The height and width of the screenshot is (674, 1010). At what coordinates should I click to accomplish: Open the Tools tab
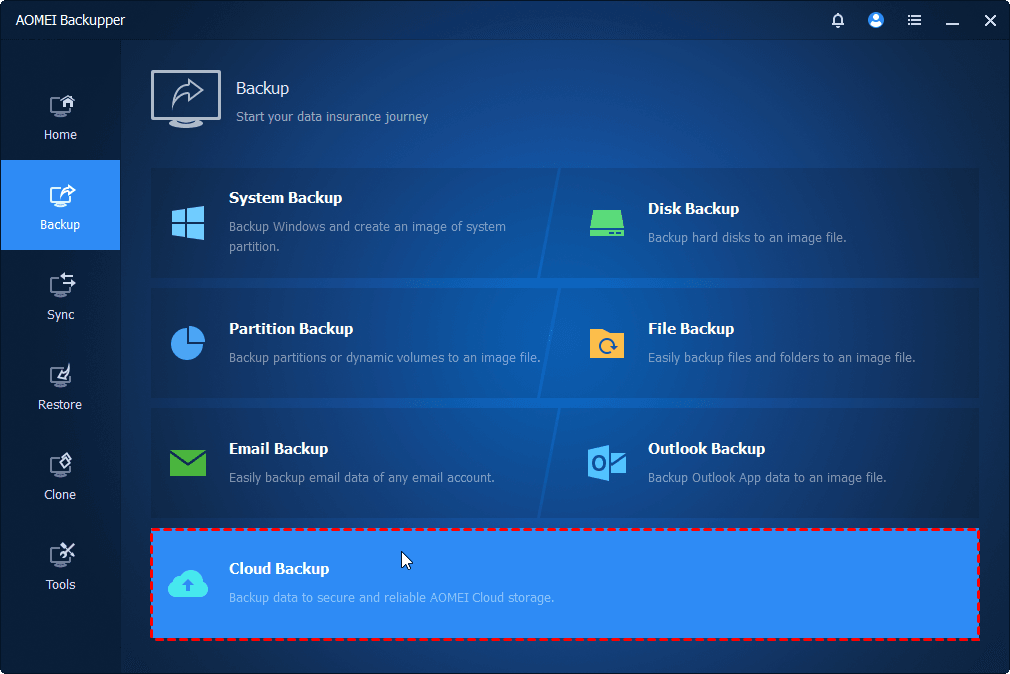tap(60, 566)
